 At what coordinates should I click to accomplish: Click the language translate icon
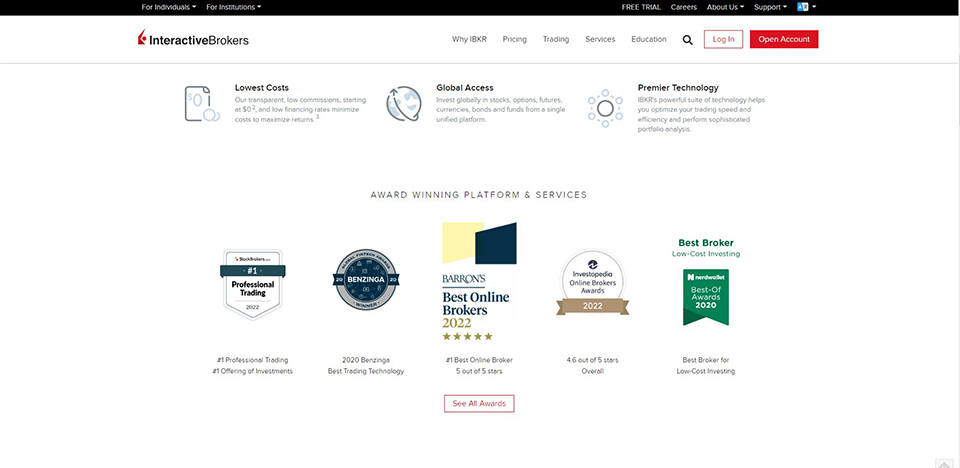pos(803,7)
